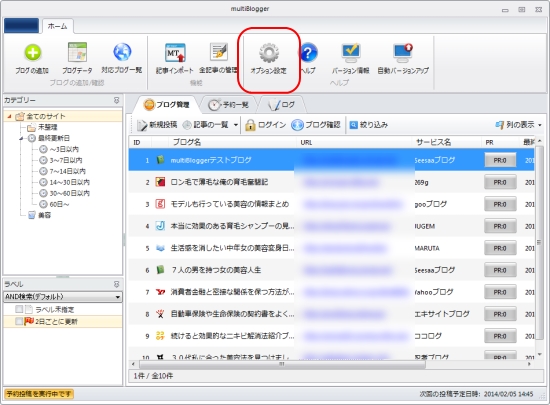This screenshot has height=405, width=550.
Task: Click the horizontal scrollbar under blog list
Action: 330,364
